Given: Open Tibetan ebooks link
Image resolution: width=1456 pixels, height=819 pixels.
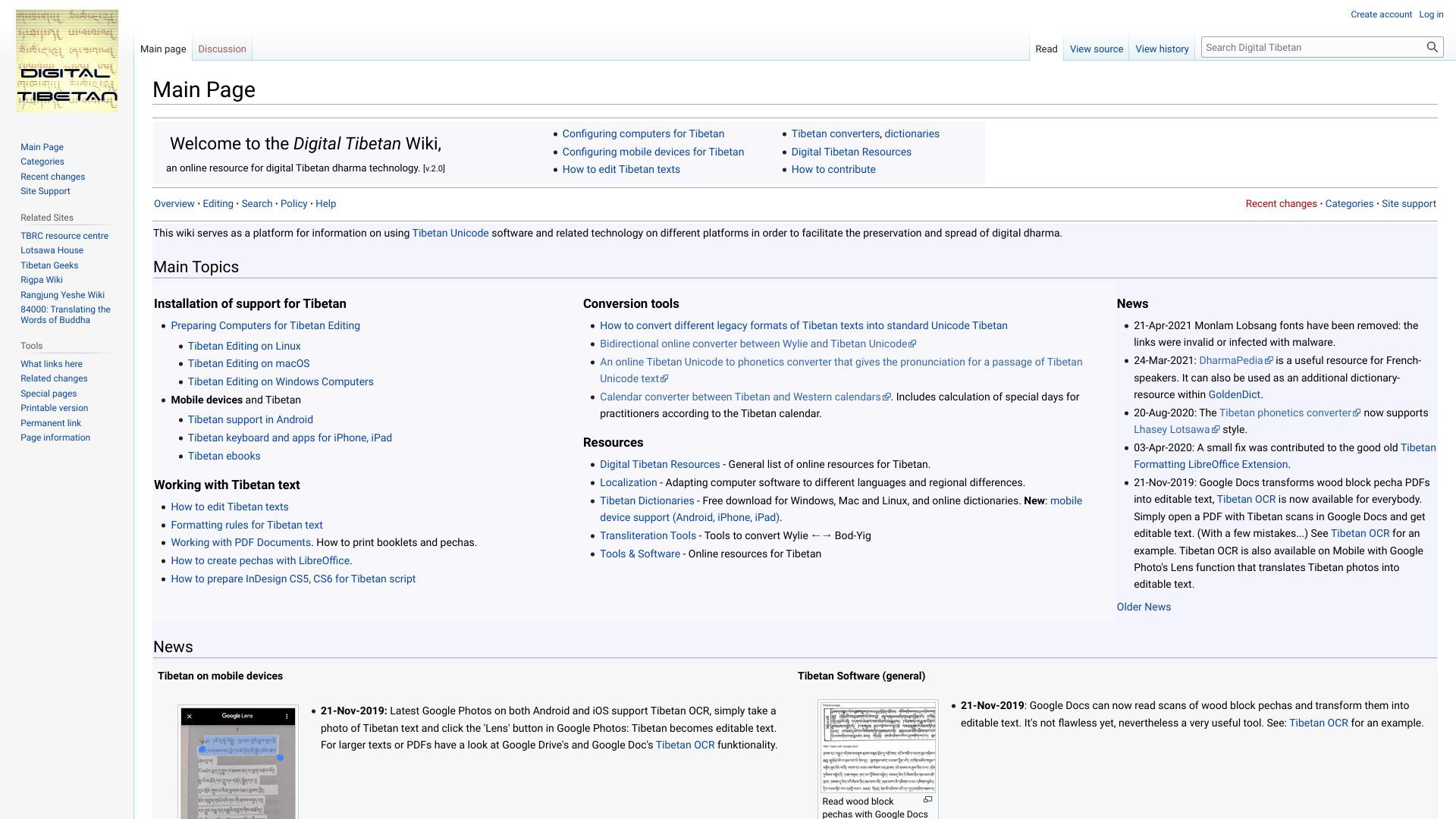Looking at the screenshot, I should click(x=224, y=456).
